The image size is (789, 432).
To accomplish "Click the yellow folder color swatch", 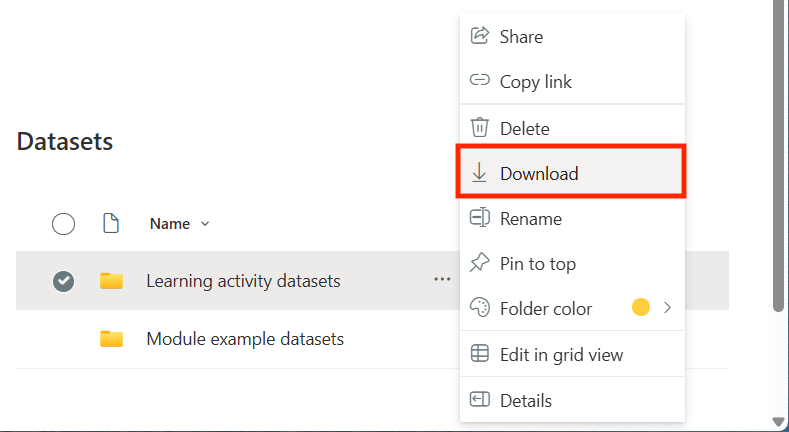I will [641, 308].
